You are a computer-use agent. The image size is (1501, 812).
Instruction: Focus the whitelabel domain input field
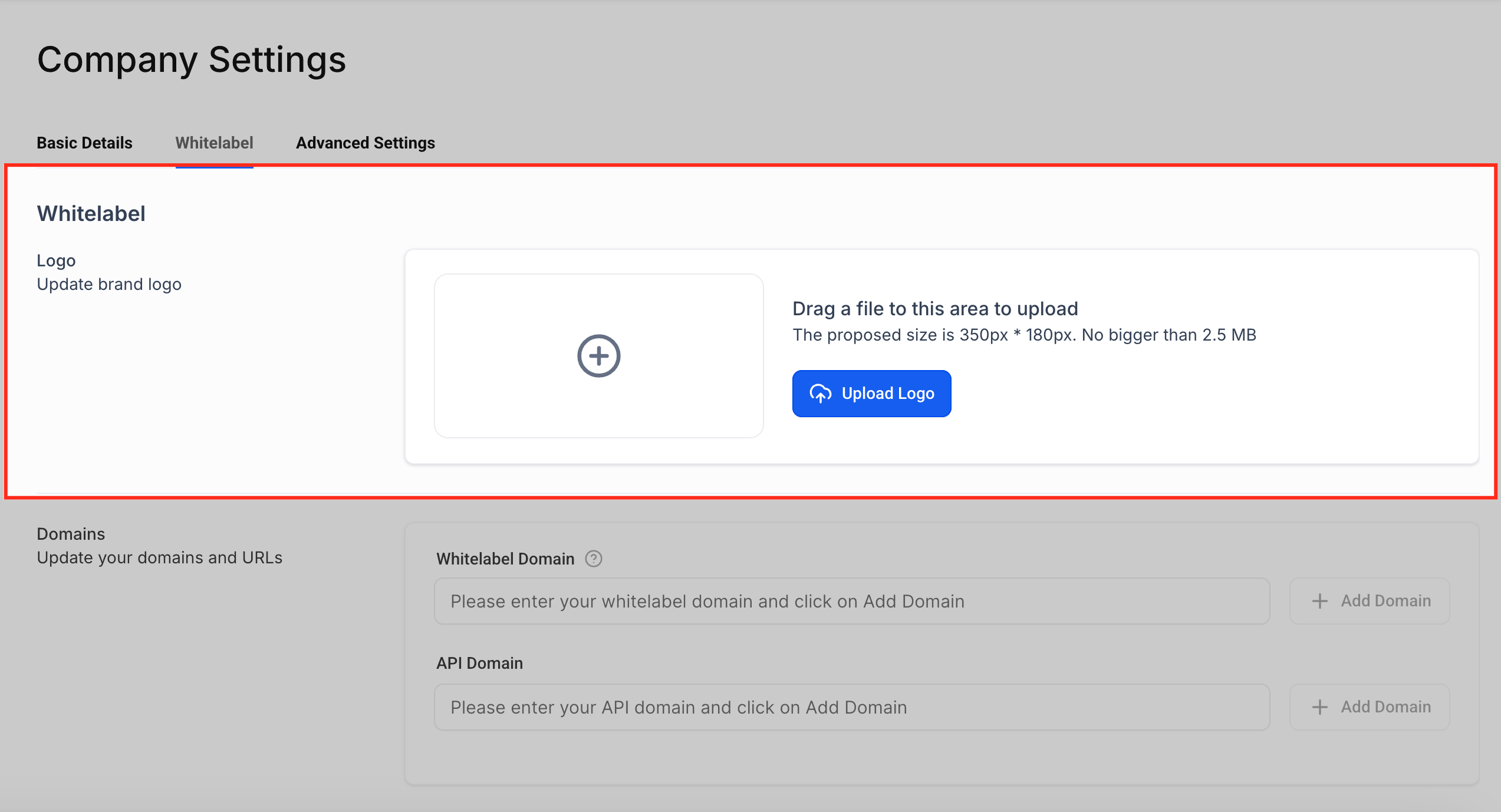[x=851, y=601]
